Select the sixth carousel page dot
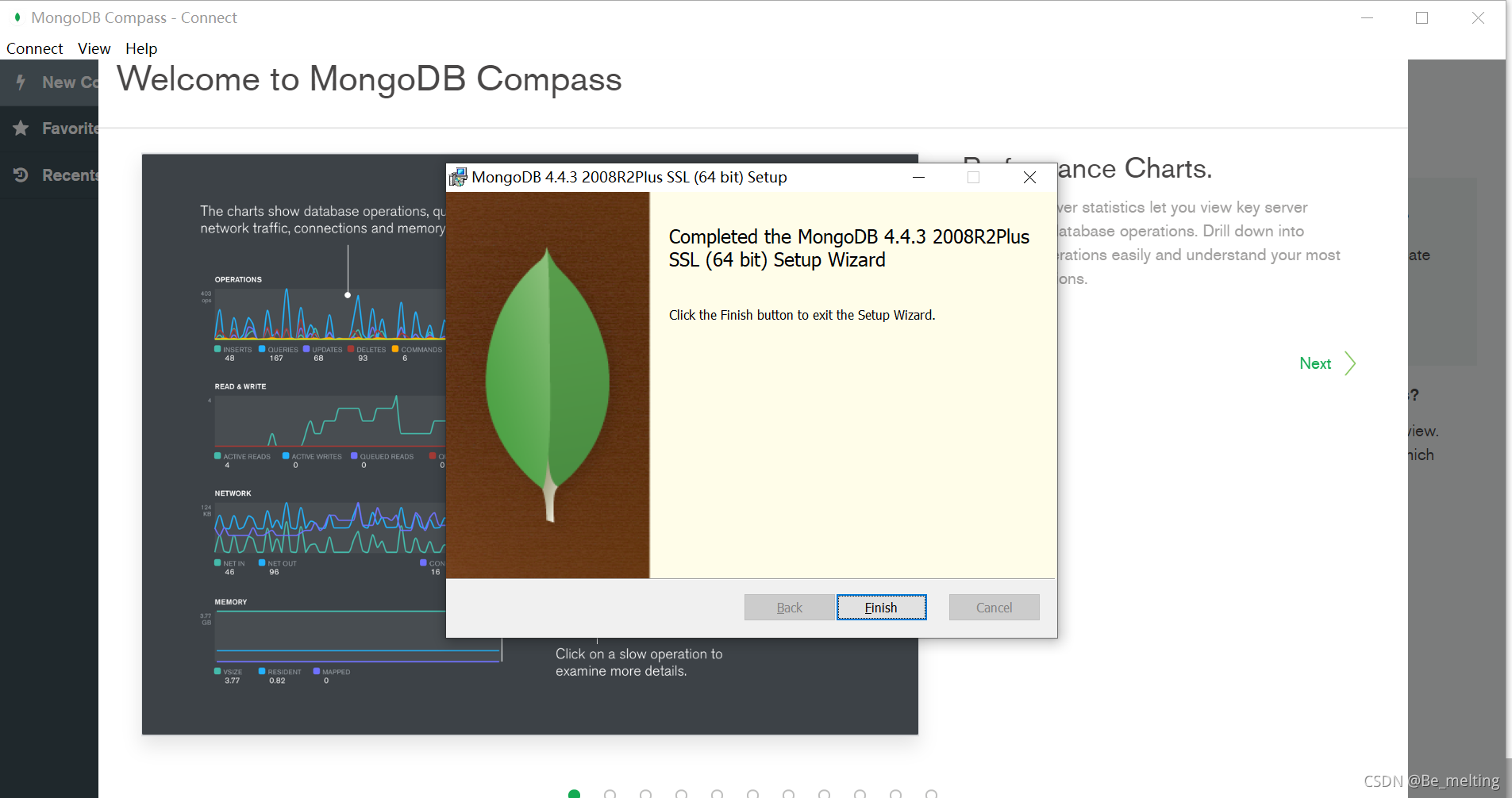 click(752, 794)
